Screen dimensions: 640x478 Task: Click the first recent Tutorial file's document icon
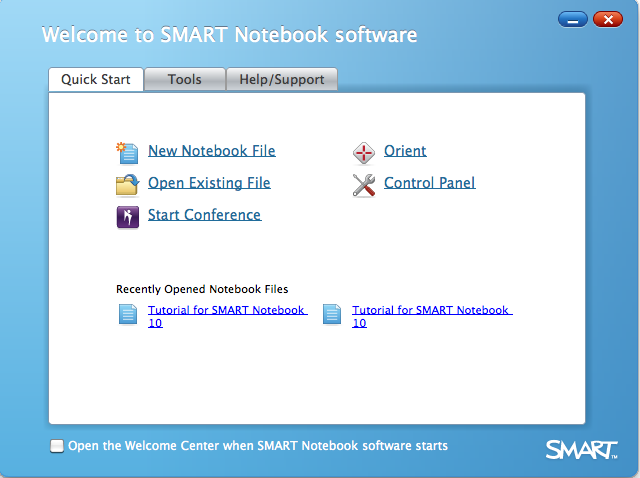pyautogui.click(x=128, y=314)
